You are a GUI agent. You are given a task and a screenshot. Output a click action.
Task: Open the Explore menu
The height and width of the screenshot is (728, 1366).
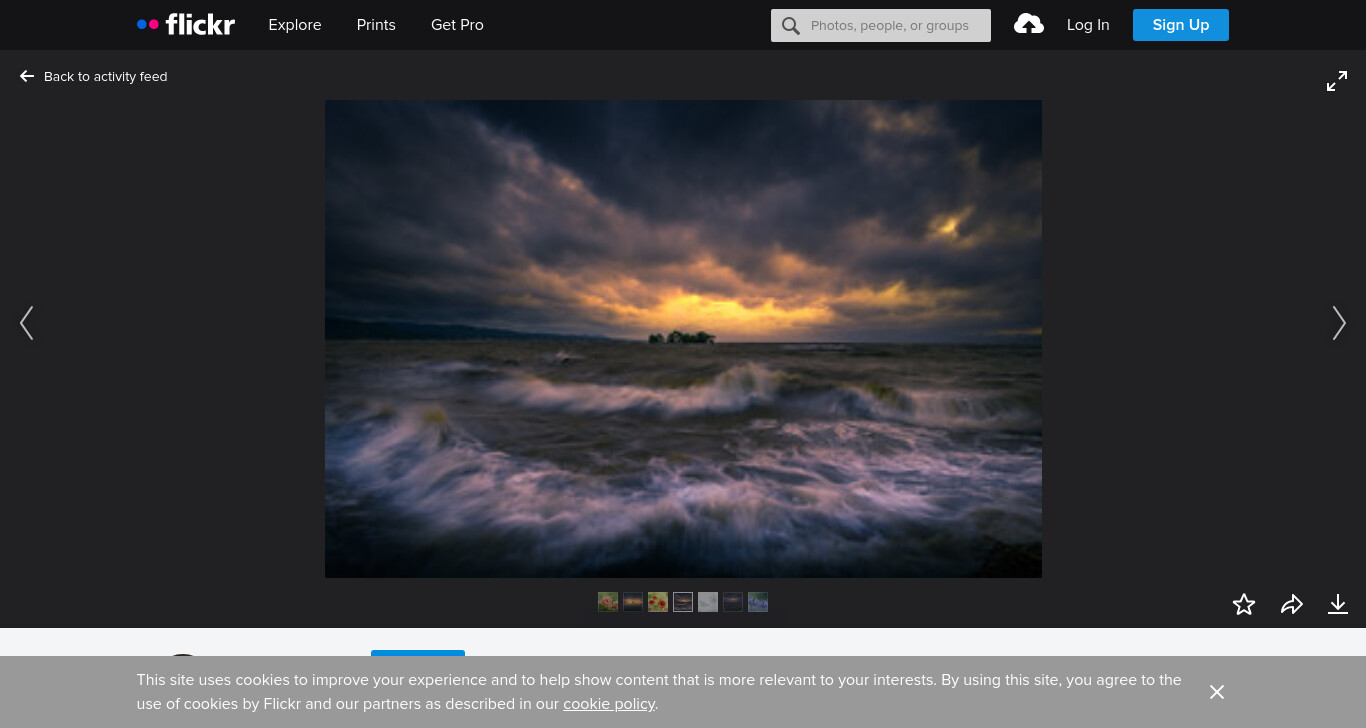click(x=295, y=25)
